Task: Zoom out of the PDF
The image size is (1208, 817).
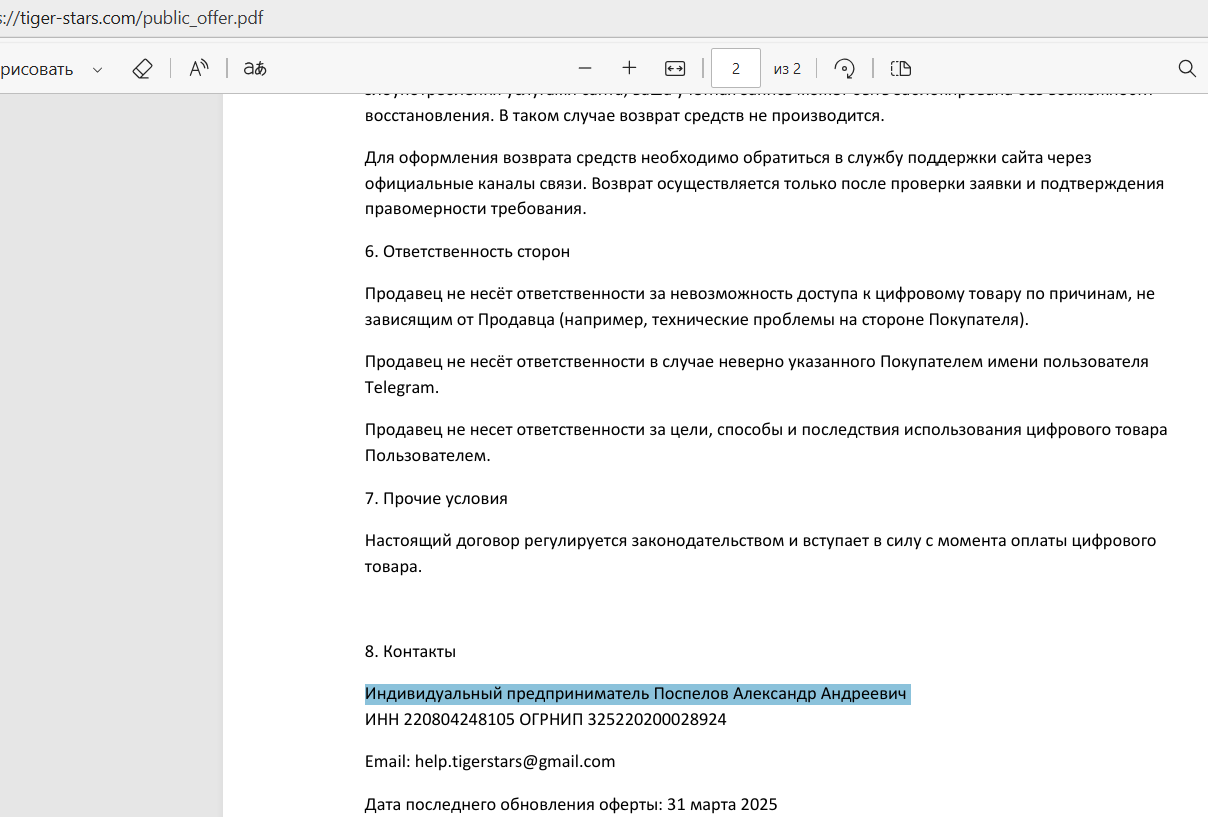Action: [x=585, y=68]
